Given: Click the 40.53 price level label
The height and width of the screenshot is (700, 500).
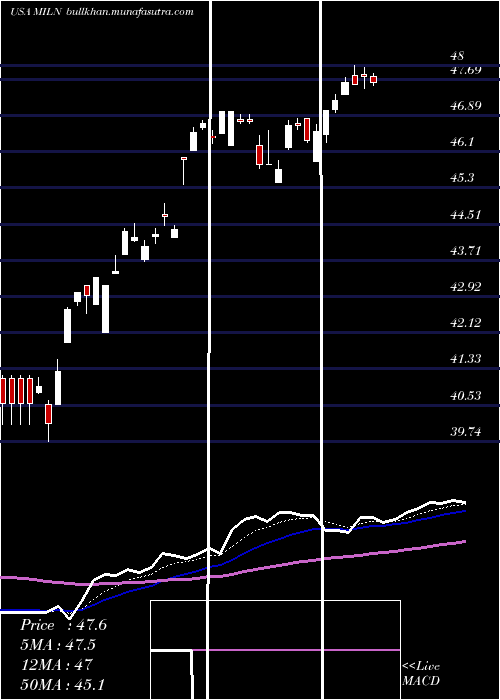Looking at the screenshot, I should 466,396.
